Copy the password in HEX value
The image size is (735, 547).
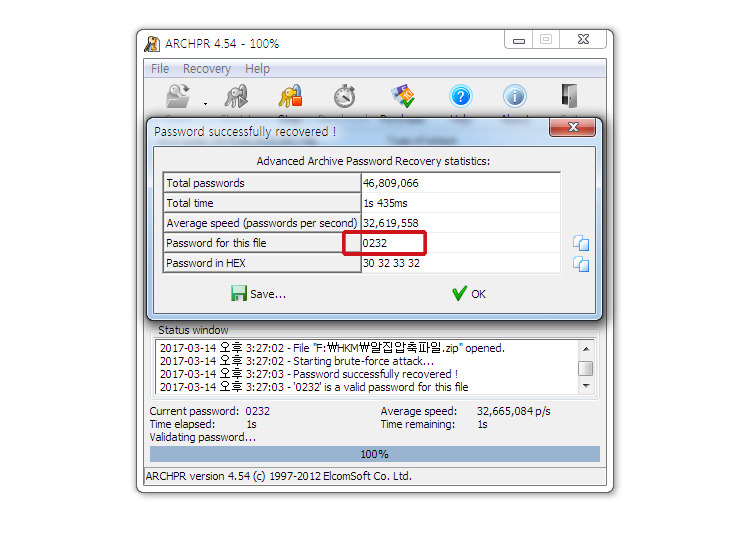(x=581, y=263)
